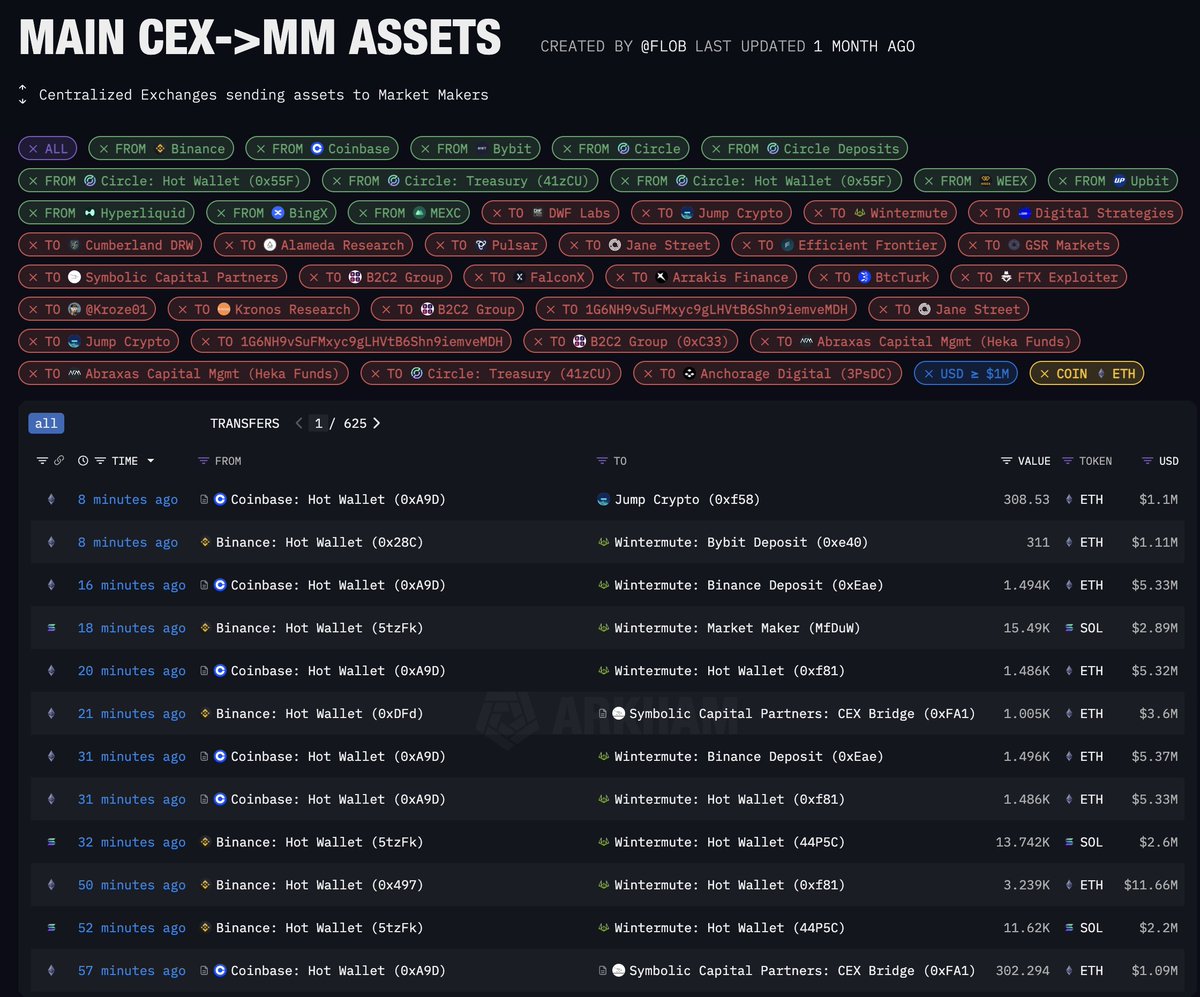The width and height of the screenshot is (1200, 997).
Task: Open the TIME sort dropdown caret
Action: coord(151,461)
